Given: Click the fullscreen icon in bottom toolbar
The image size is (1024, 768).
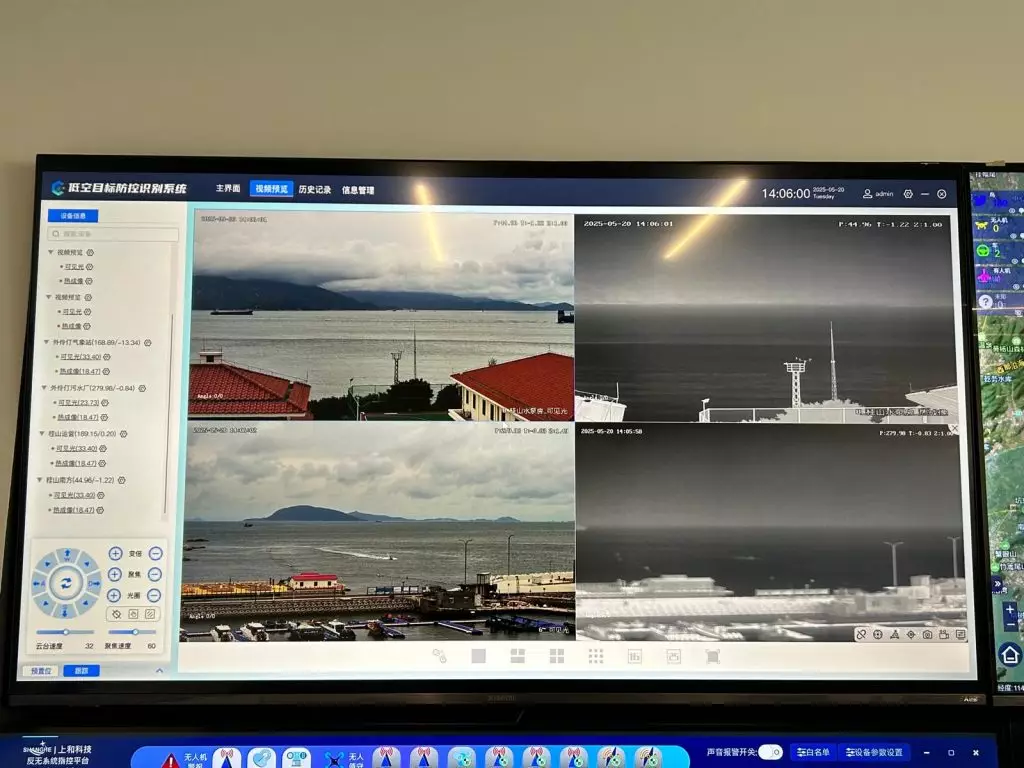Looking at the screenshot, I should point(712,656).
